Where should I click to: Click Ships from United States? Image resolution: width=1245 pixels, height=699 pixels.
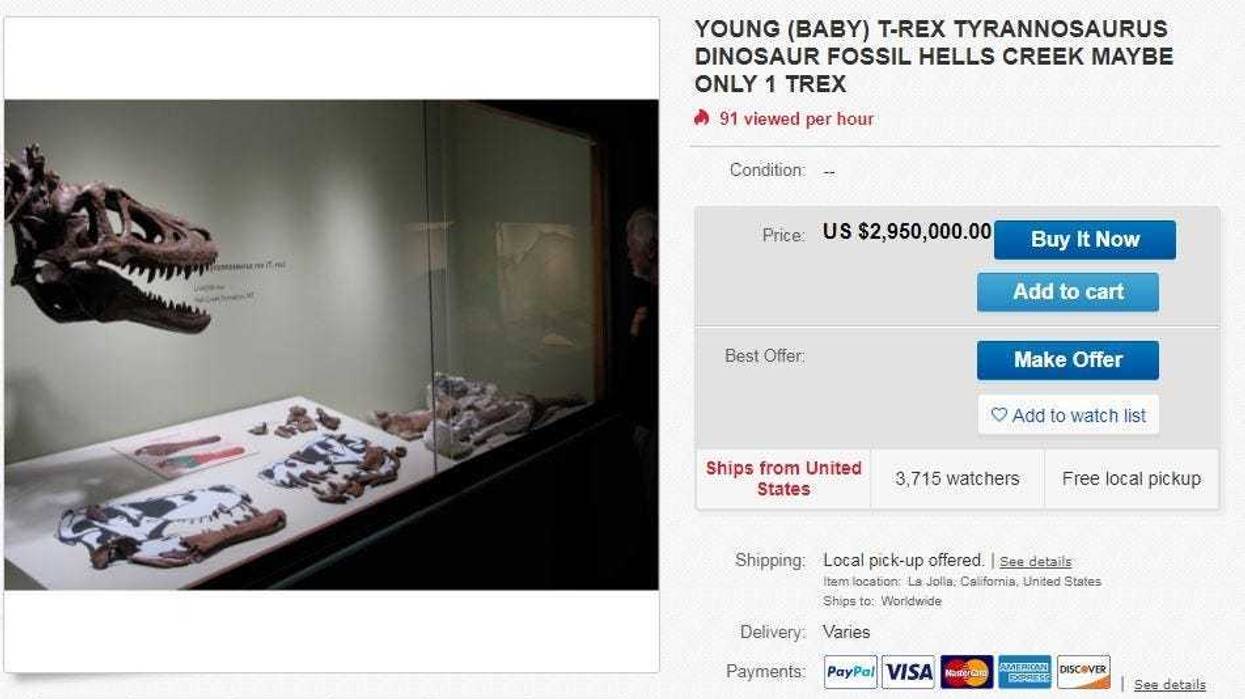(x=782, y=478)
